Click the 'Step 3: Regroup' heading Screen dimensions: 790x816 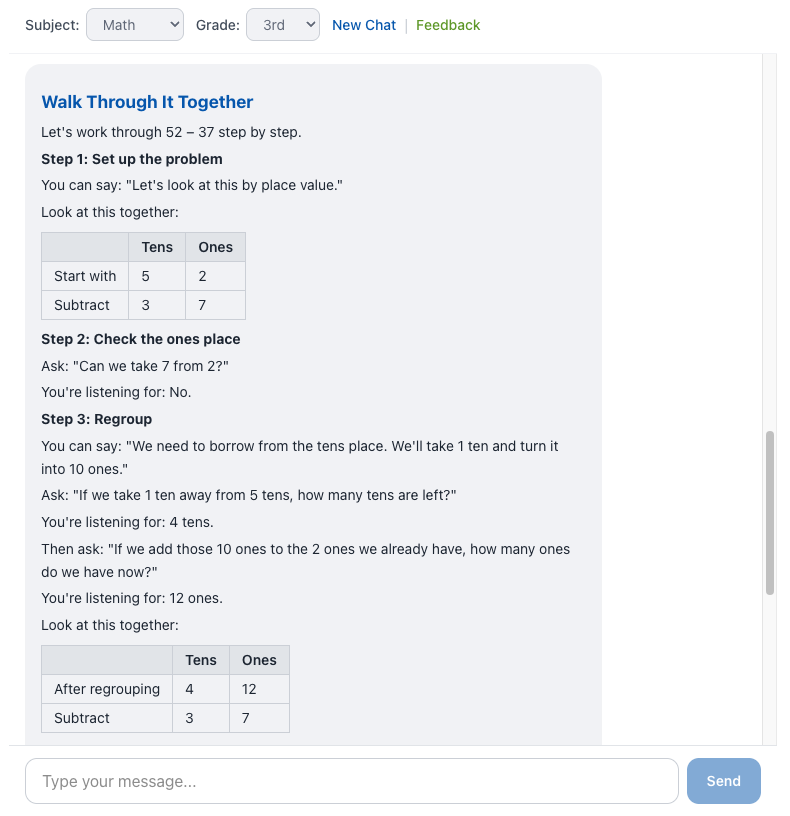[97, 419]
